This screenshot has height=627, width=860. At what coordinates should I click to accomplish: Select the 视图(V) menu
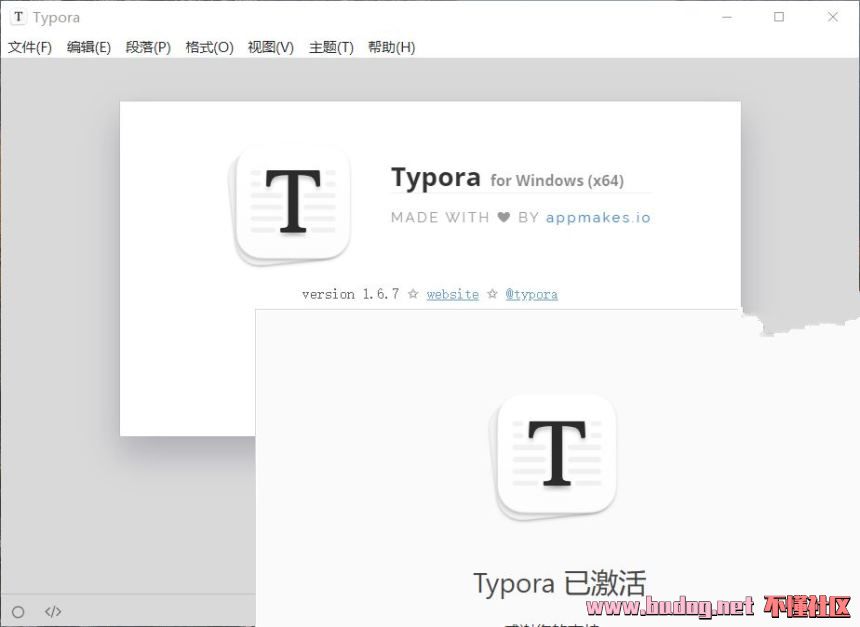[x=270, y=47]
